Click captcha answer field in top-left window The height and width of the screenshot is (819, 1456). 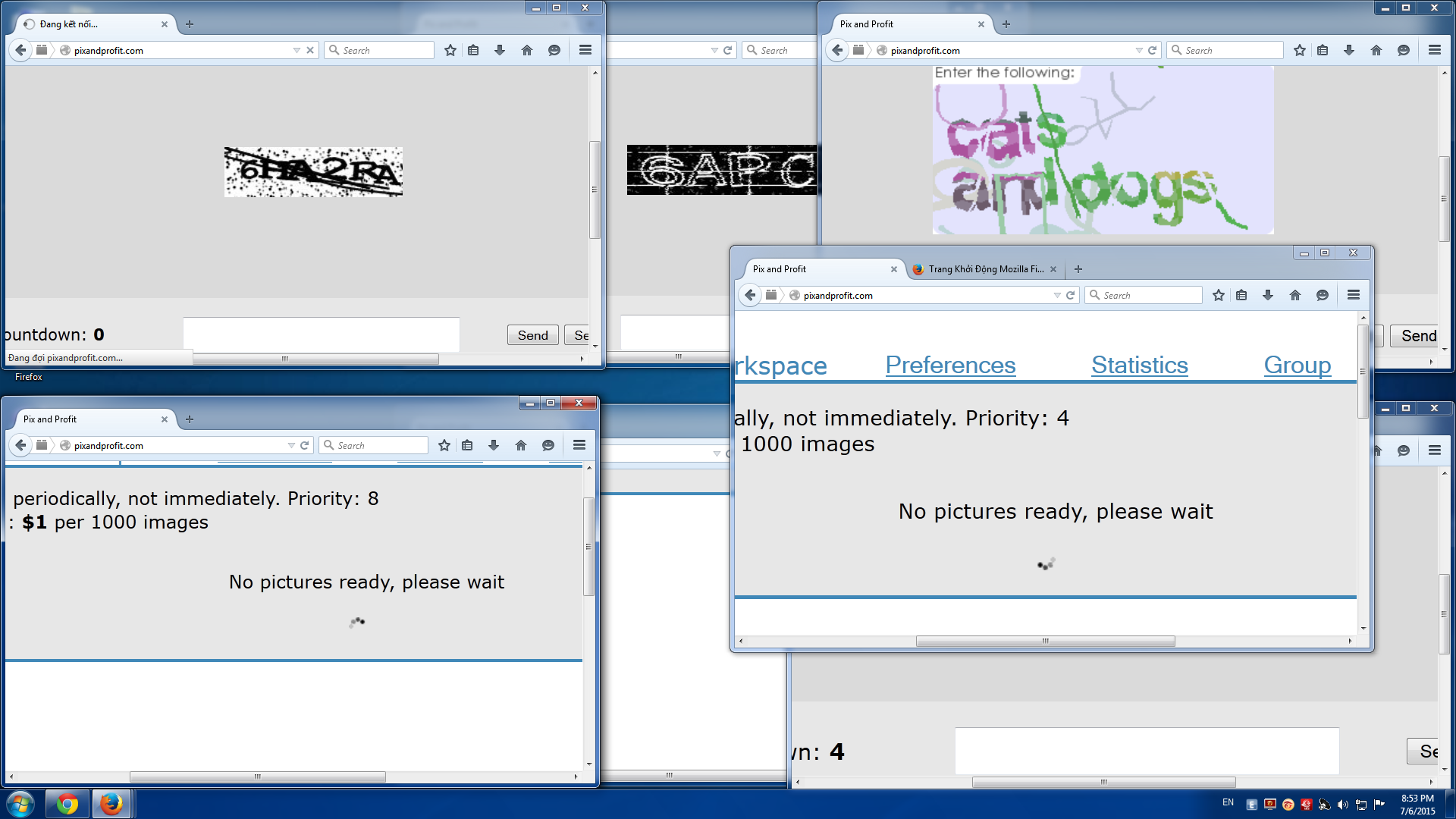pyautogui.click(x=321, y=334)
